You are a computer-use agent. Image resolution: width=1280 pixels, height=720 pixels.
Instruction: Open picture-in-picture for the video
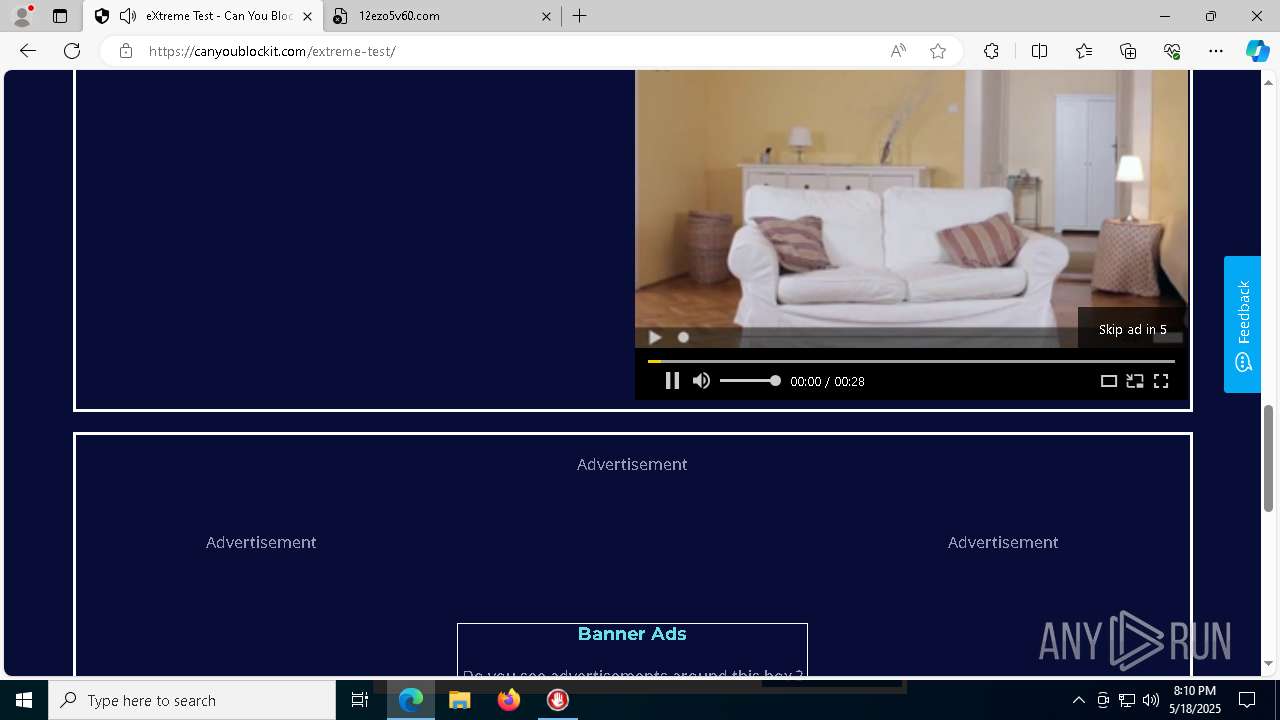pyautogui.click(x=1135, y=381)
